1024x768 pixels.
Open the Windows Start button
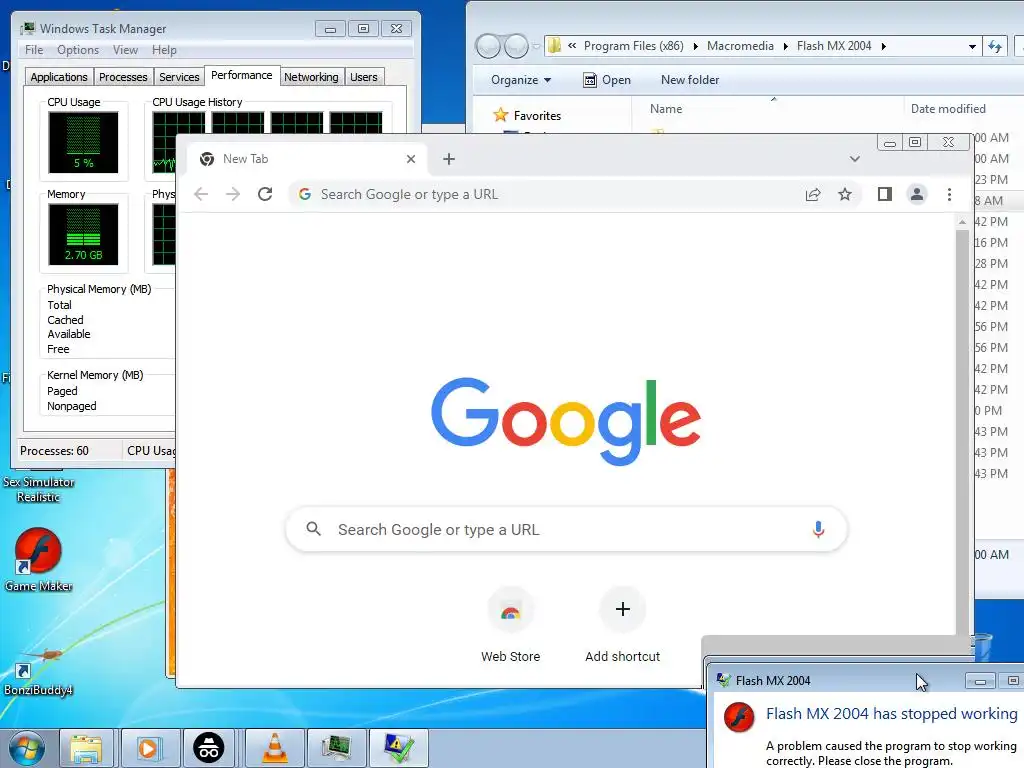(x=26, y=750)
